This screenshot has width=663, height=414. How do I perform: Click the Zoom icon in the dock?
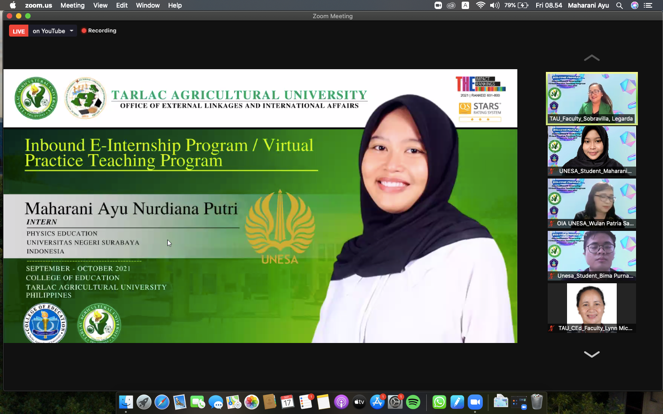coord(475,402)
